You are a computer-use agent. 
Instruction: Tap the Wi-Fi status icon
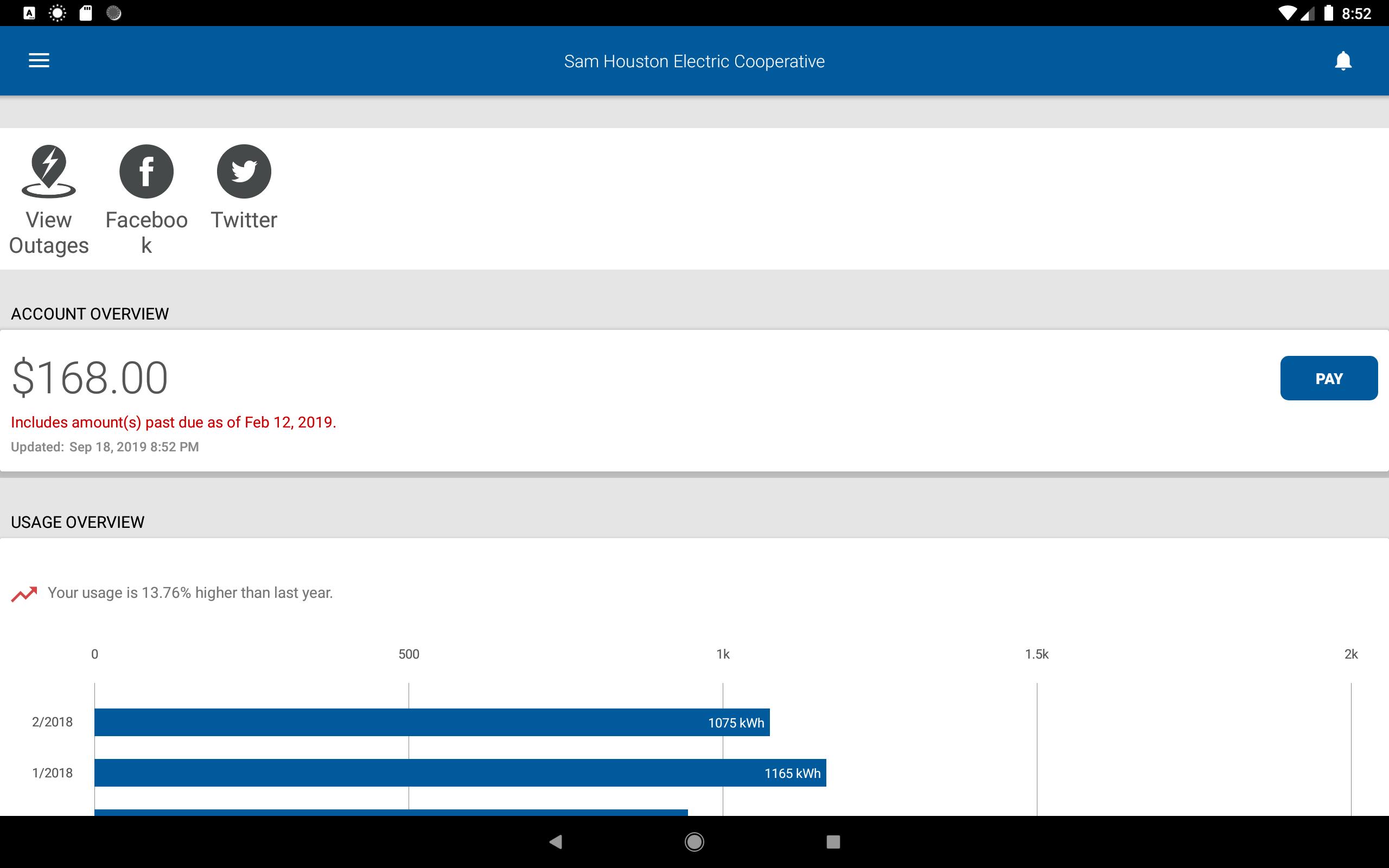coord(1287,13)
